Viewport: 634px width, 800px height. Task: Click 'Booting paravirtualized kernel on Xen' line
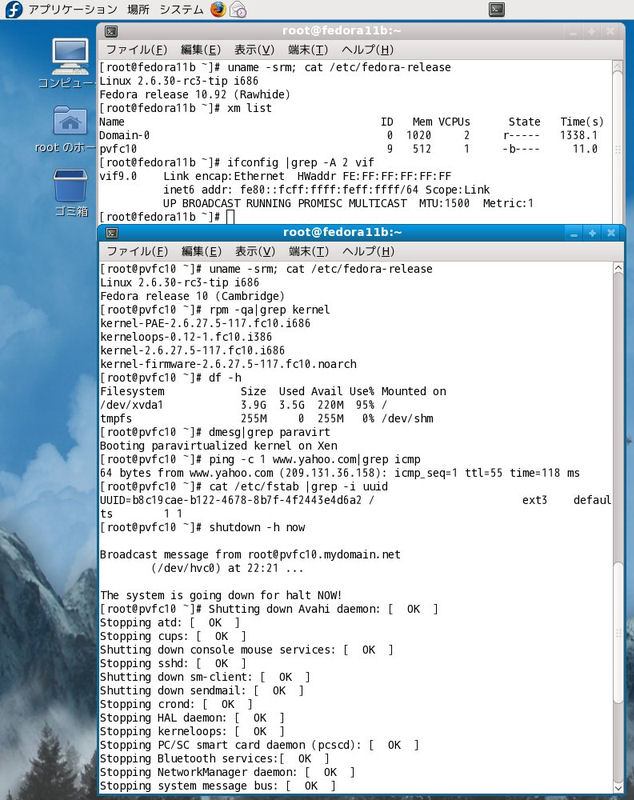219,445
